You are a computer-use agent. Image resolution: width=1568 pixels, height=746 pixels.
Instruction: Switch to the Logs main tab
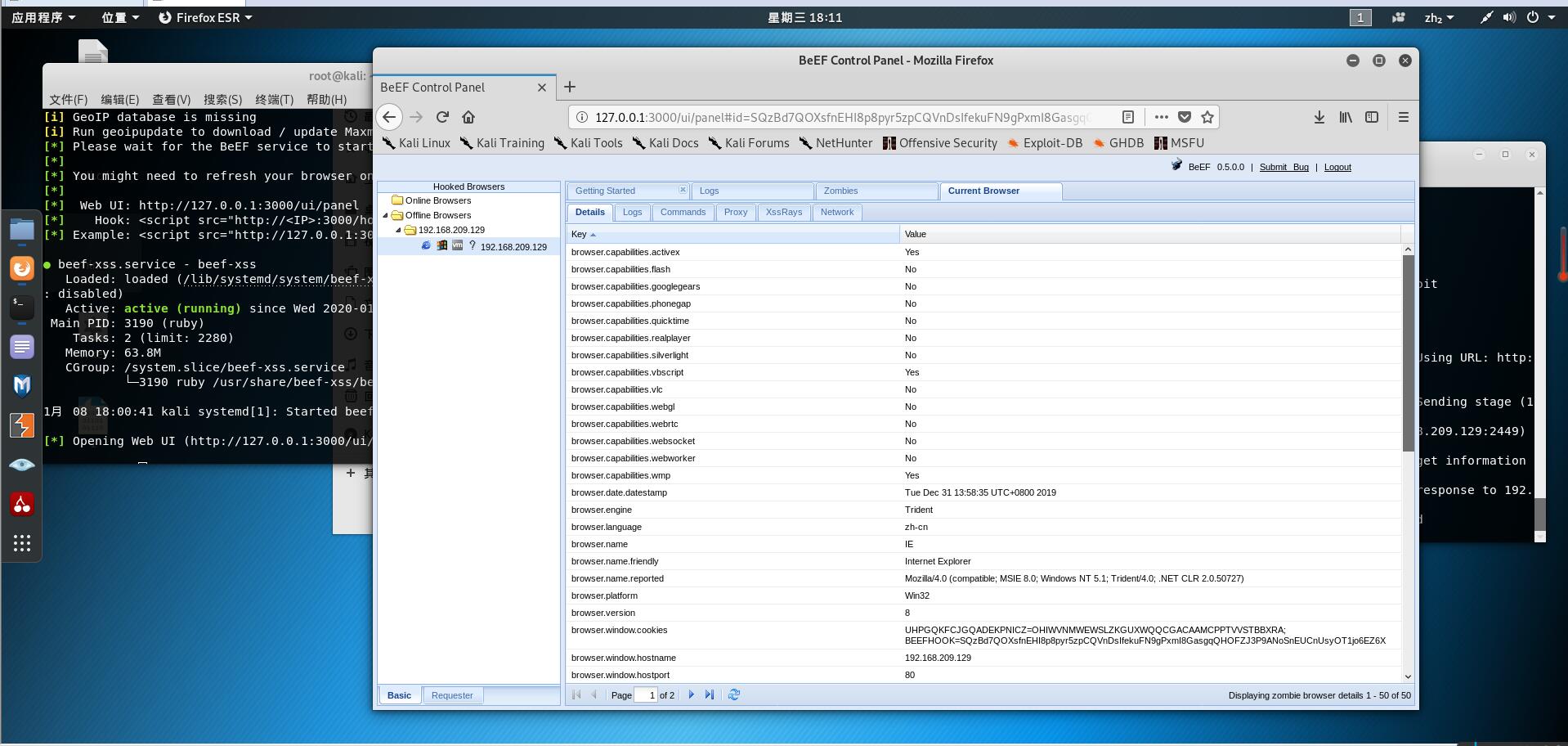coord(752,191)
